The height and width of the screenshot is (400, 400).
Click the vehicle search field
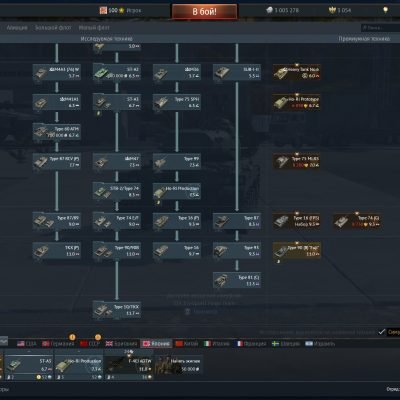[x=380, y=28]
